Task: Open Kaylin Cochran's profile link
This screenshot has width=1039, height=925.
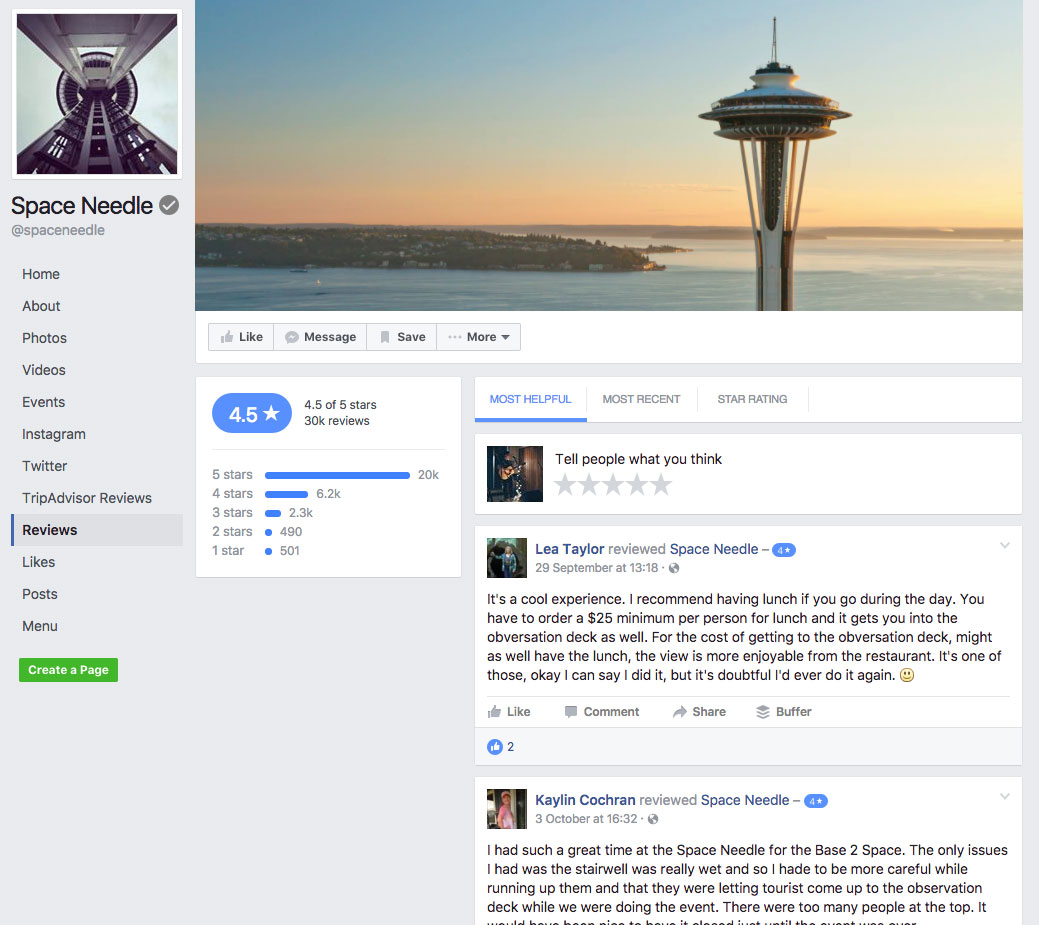Action: point(585,800)
